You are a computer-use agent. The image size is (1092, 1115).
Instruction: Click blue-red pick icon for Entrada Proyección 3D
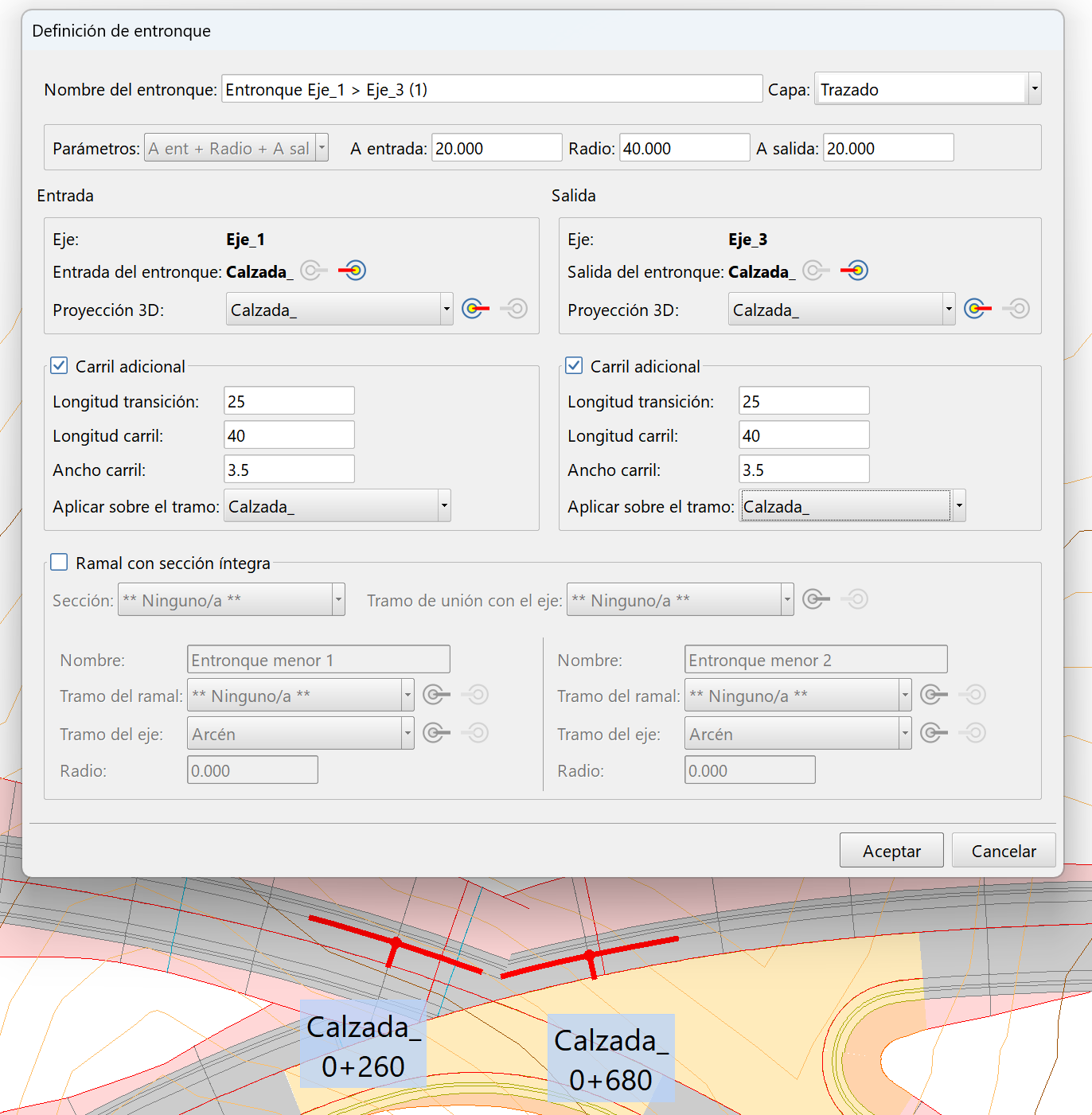pyautogui.click(x=475, y=309)
